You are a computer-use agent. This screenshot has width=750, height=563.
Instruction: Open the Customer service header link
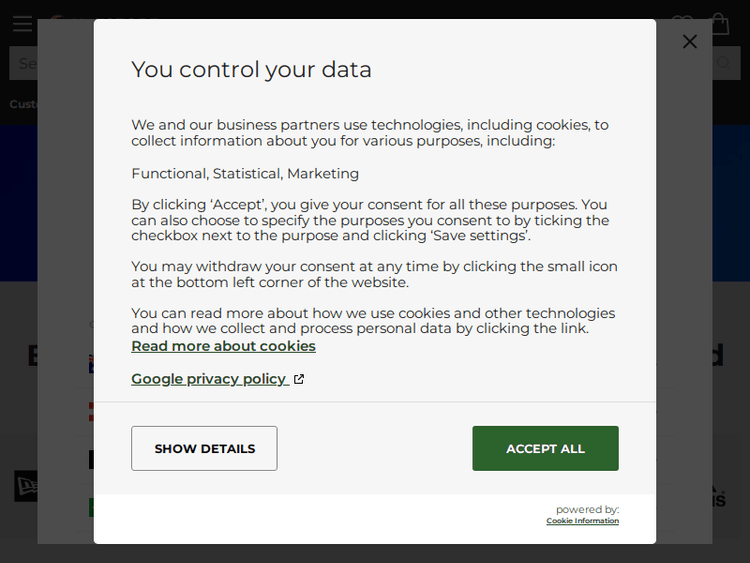click(22, 104)
